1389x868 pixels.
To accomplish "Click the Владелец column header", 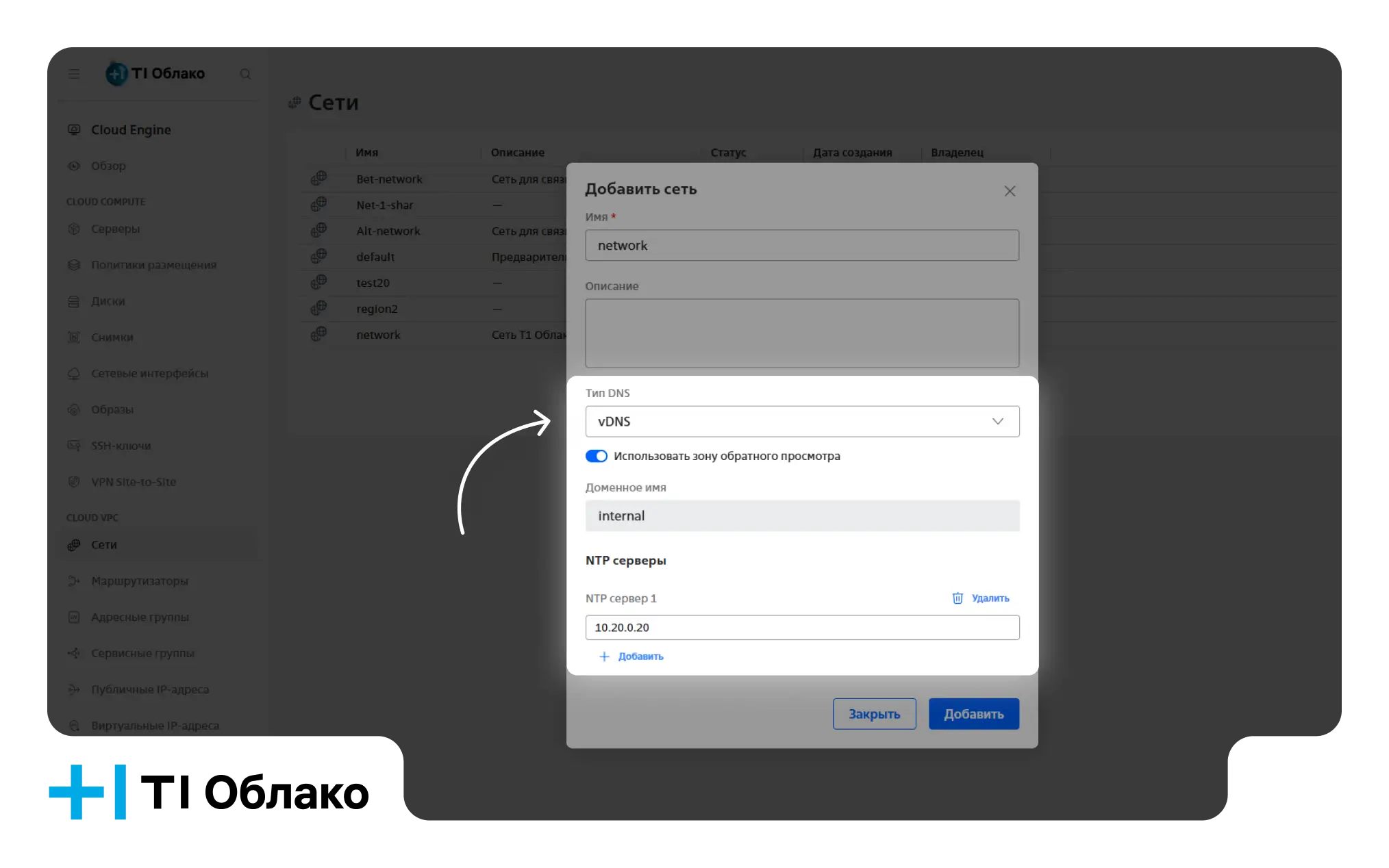I will [x=957, y=153].
